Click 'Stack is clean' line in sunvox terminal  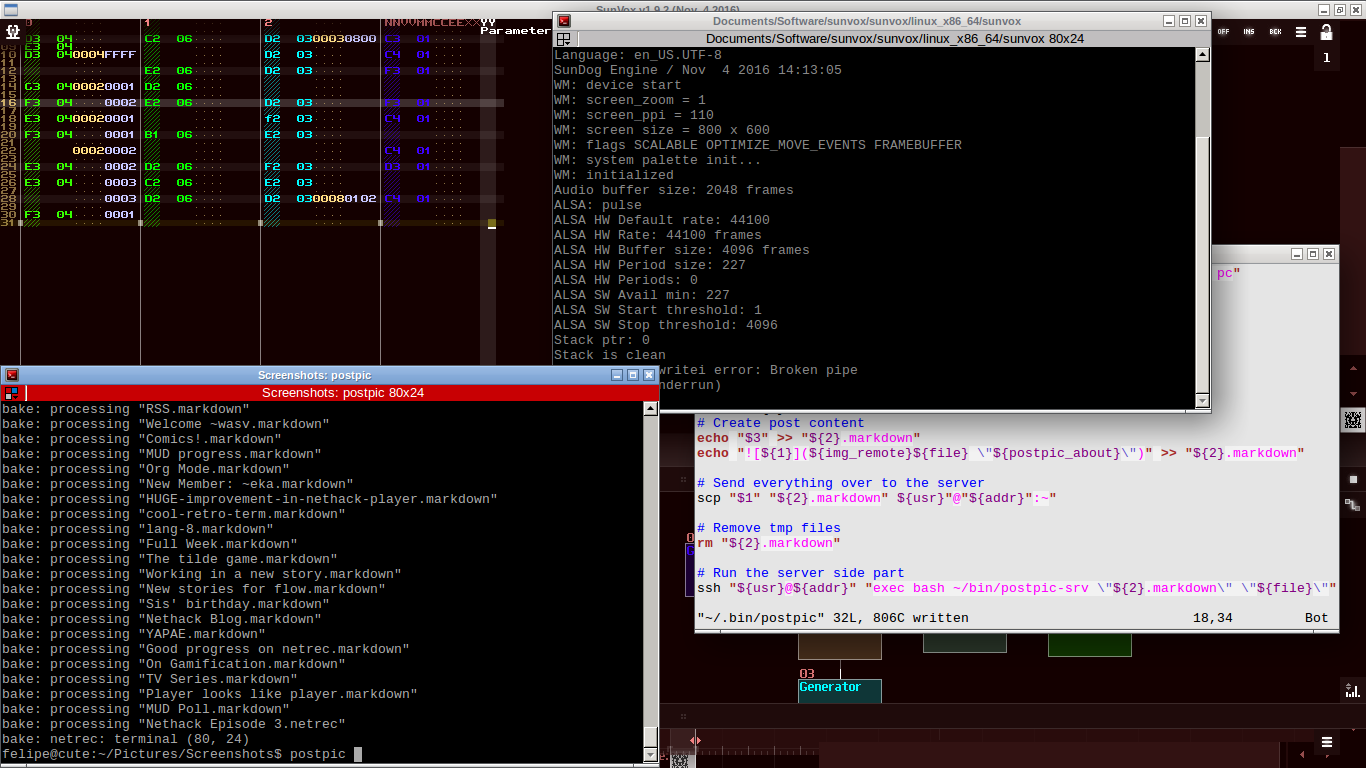(610, 355)
